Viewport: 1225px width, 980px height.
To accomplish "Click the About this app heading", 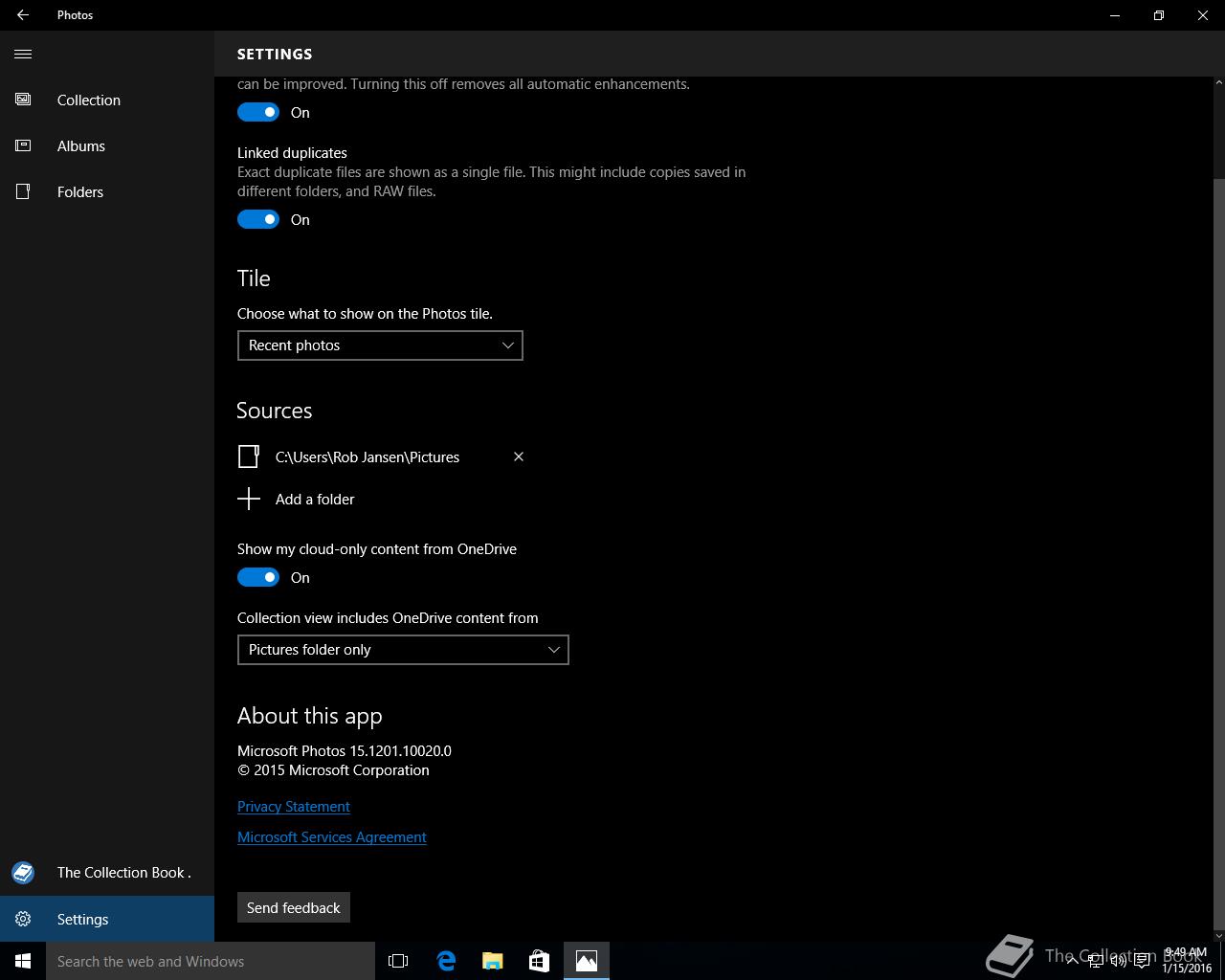I will click(310, 716).
